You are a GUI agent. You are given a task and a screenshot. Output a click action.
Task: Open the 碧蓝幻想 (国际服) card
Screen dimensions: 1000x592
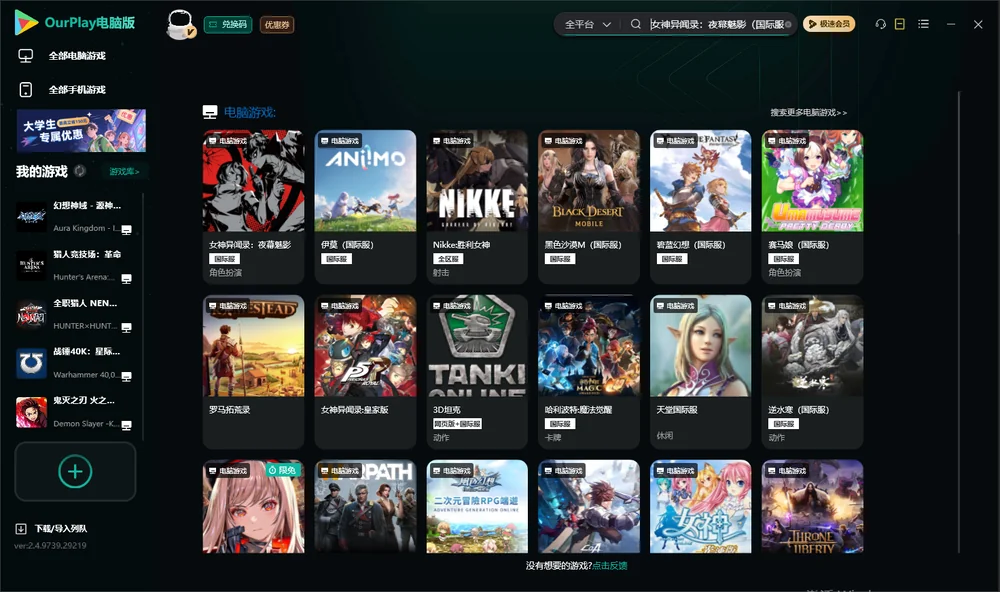(700, 207)
